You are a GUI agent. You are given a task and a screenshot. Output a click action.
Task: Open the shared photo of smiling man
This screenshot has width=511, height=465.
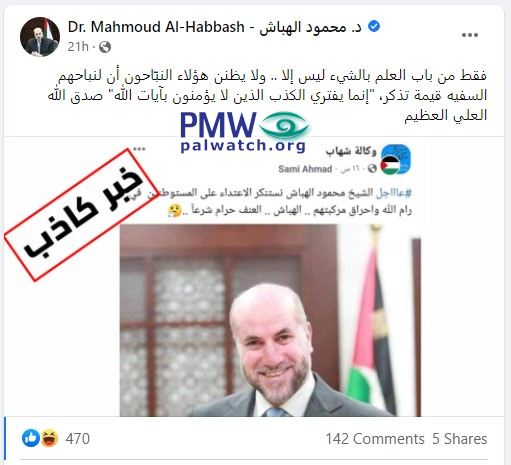[270, 320]
